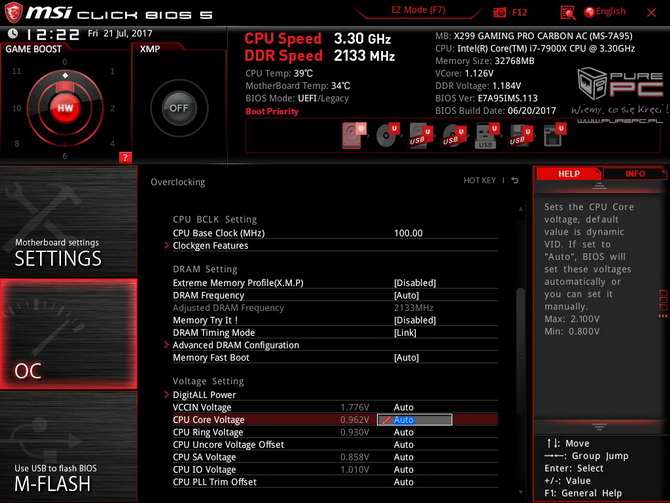The image size is (670, 503).
Task: Edit highlighted CPU Core Voltage Auto field
Action: (414, 420)
